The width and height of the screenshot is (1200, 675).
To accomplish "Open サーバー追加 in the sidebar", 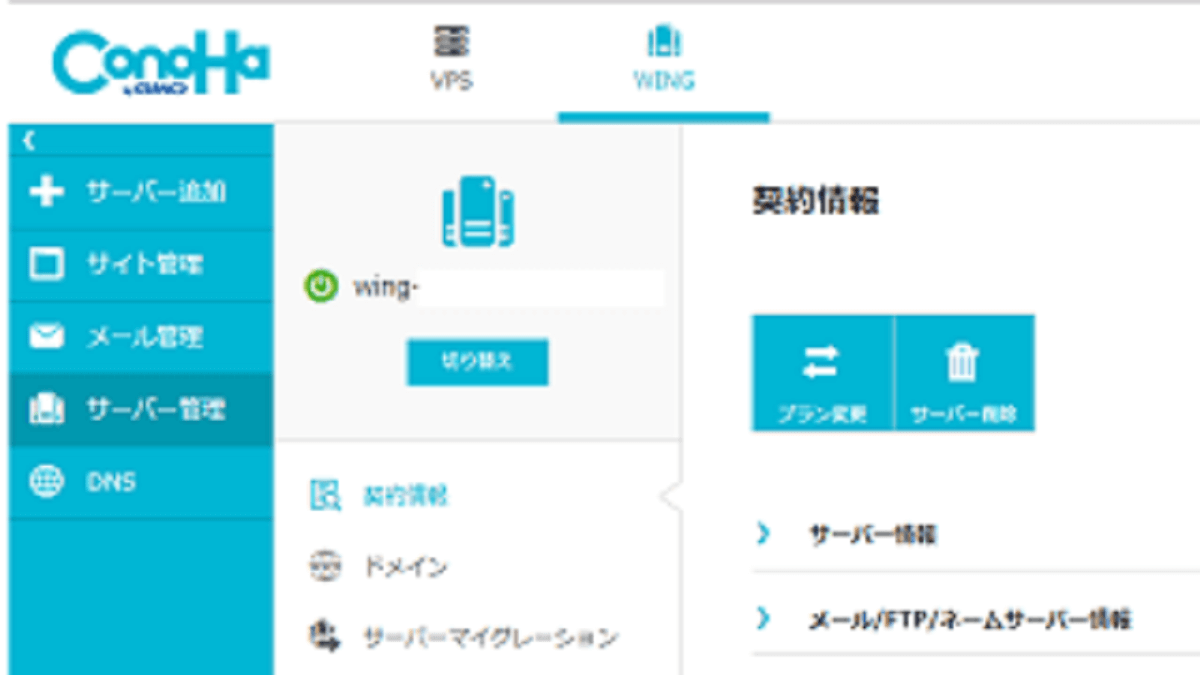I will [141, 192].
